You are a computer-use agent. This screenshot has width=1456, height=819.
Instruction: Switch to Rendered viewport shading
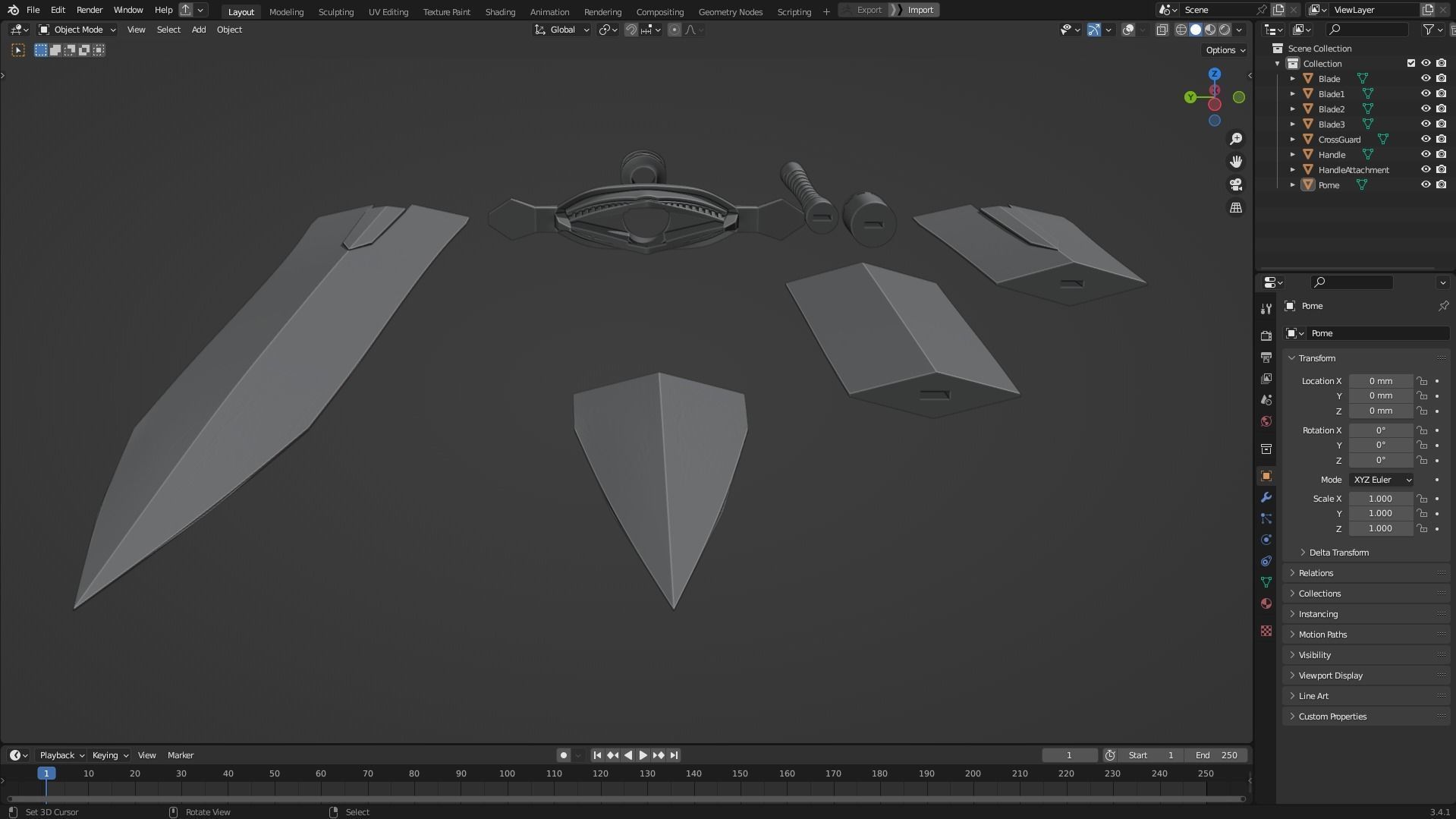click(1225, 30)
